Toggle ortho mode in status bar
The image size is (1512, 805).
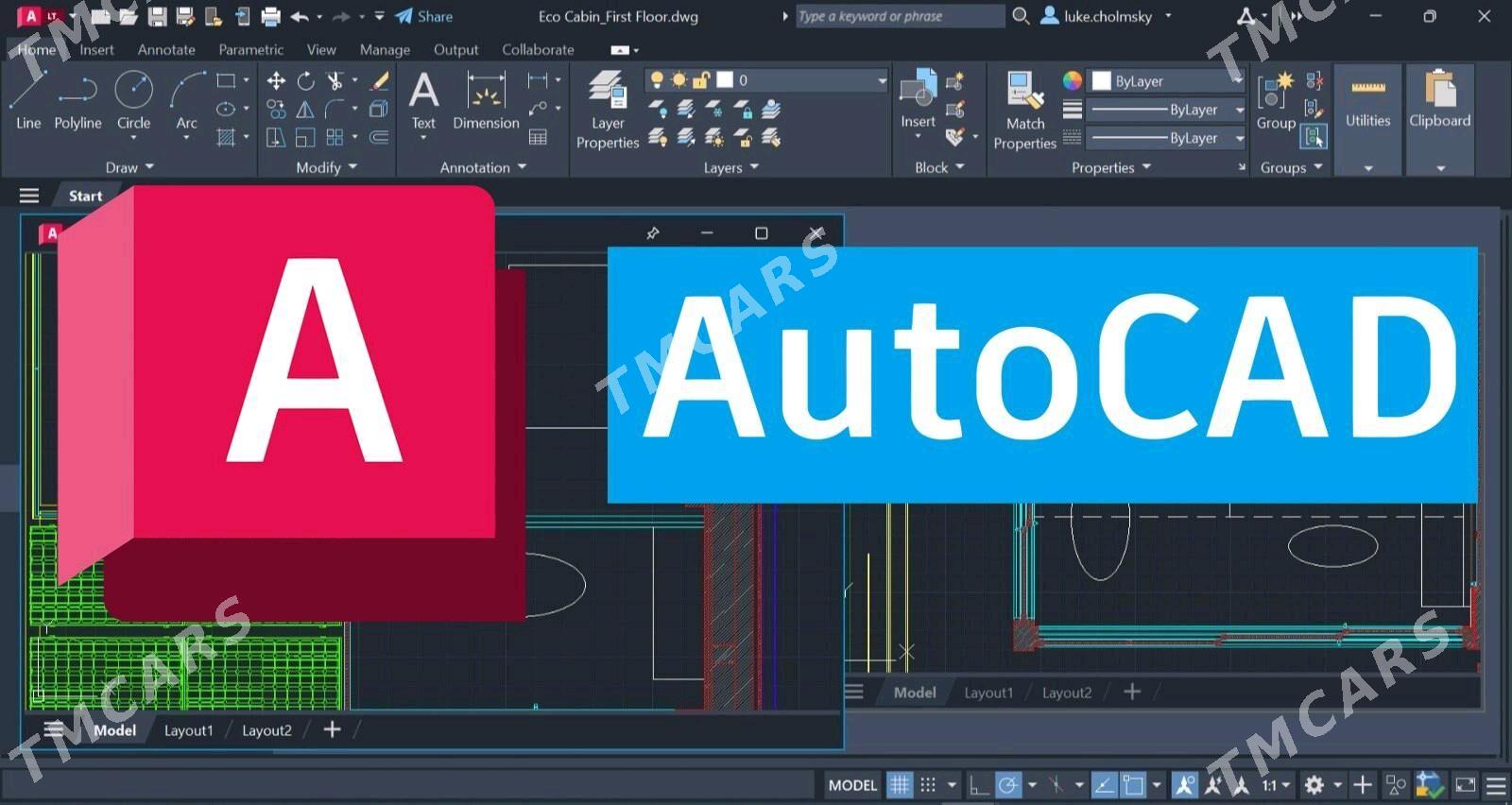979,785
